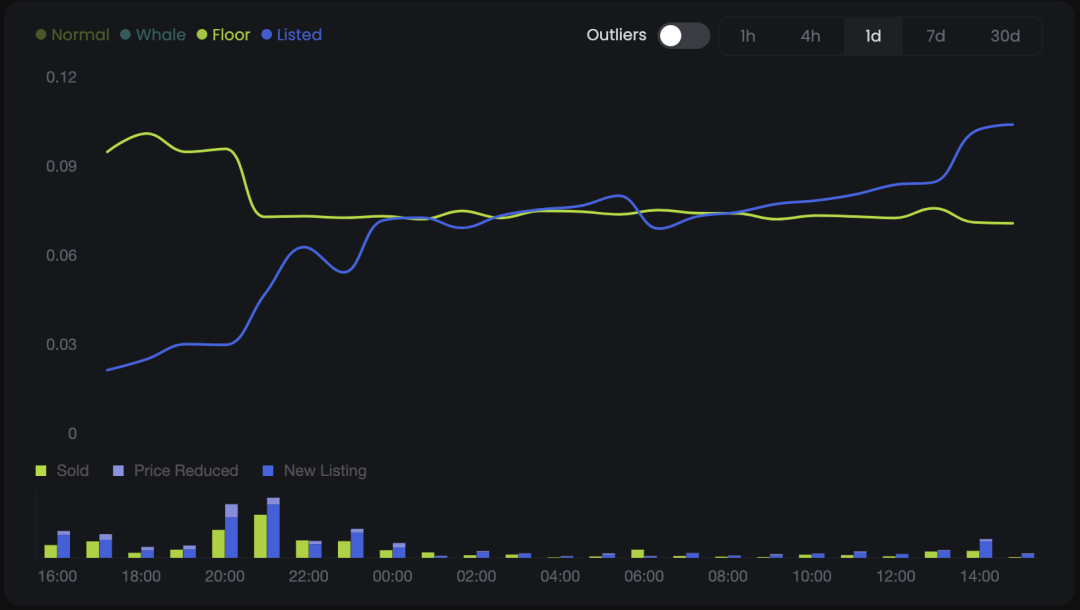1080x610 pixels.
Task: Click the Listed line peak at right end
Action: 1010,125
